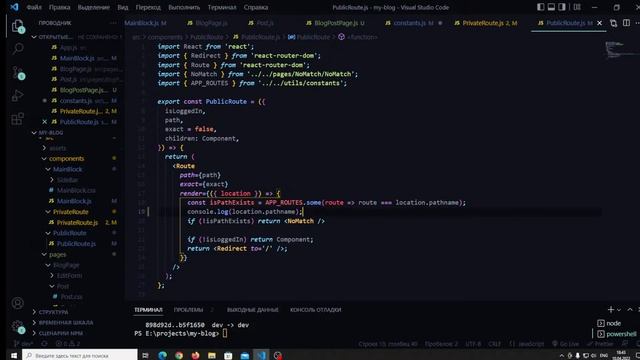640x360 pixels.
Task: Click dev branch indicator in status bar
Action: (x=24, y=344)
